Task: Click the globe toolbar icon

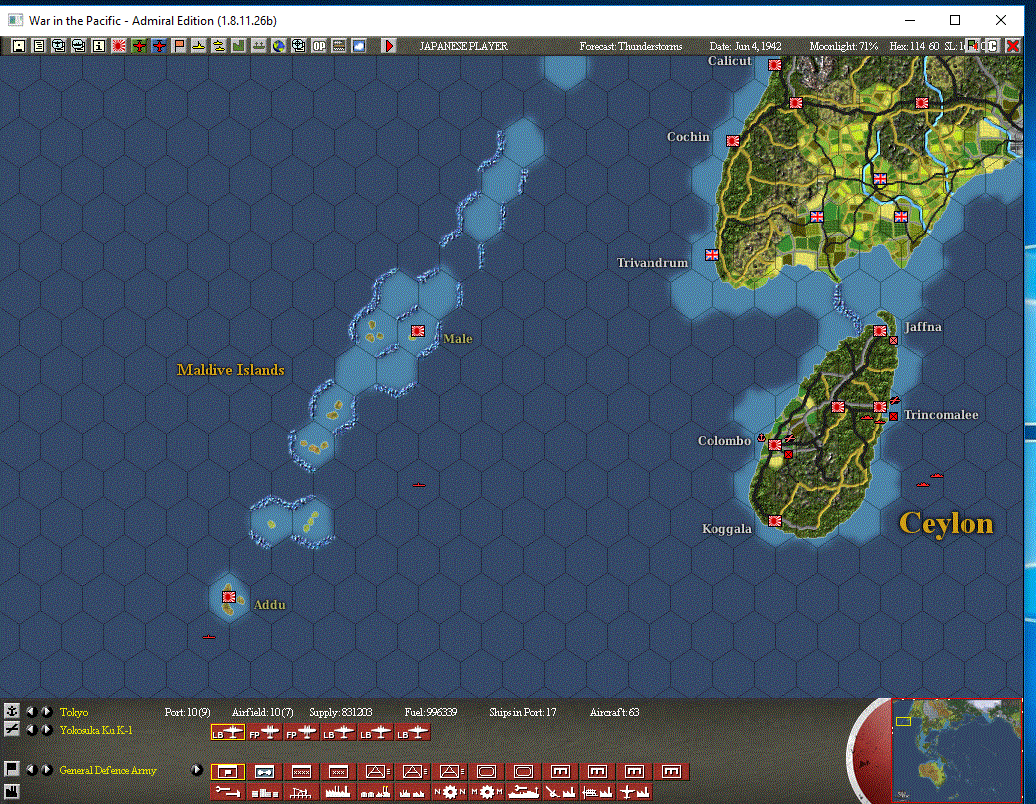Action: pos(279,46)
